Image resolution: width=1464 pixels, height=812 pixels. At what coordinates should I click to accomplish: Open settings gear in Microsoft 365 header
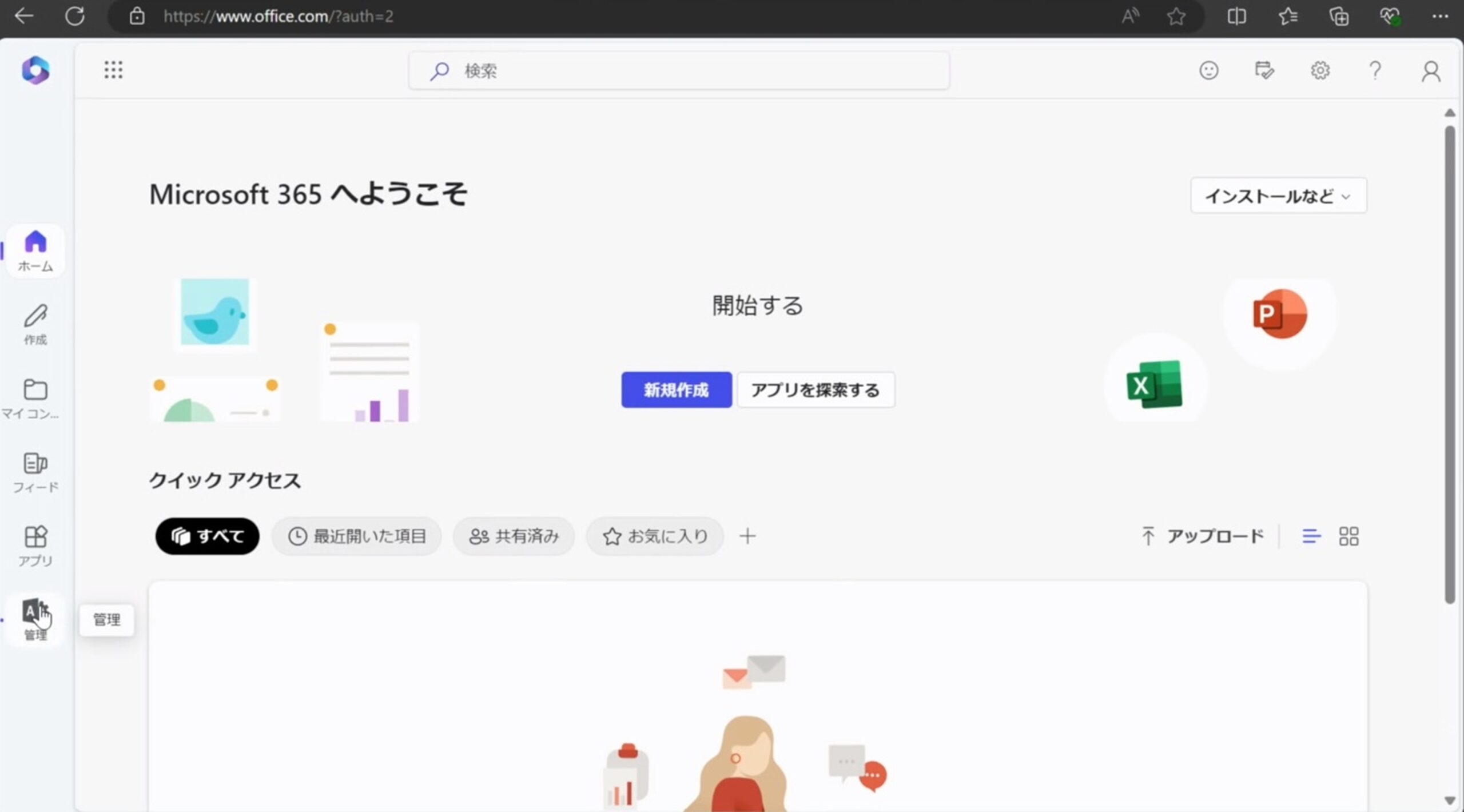[x=1320, y=70]
